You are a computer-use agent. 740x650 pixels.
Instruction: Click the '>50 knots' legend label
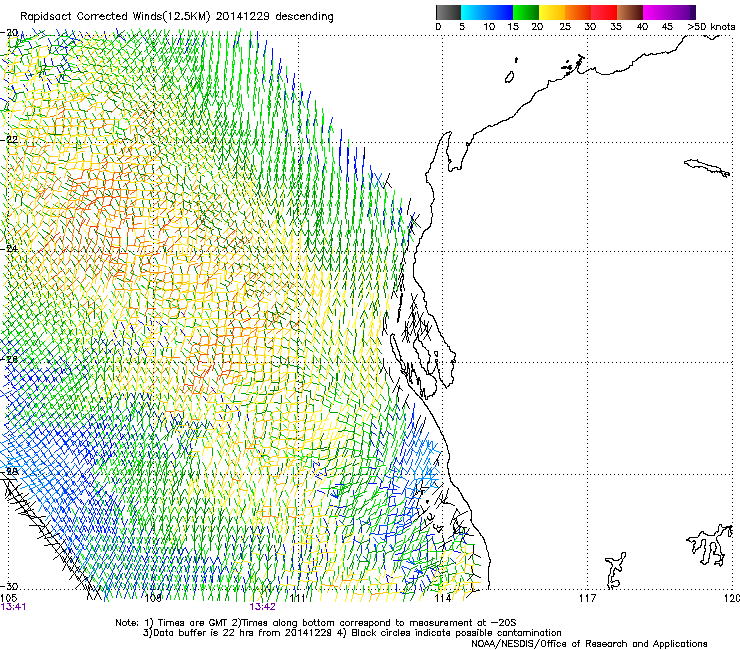[x=711, y=27]
